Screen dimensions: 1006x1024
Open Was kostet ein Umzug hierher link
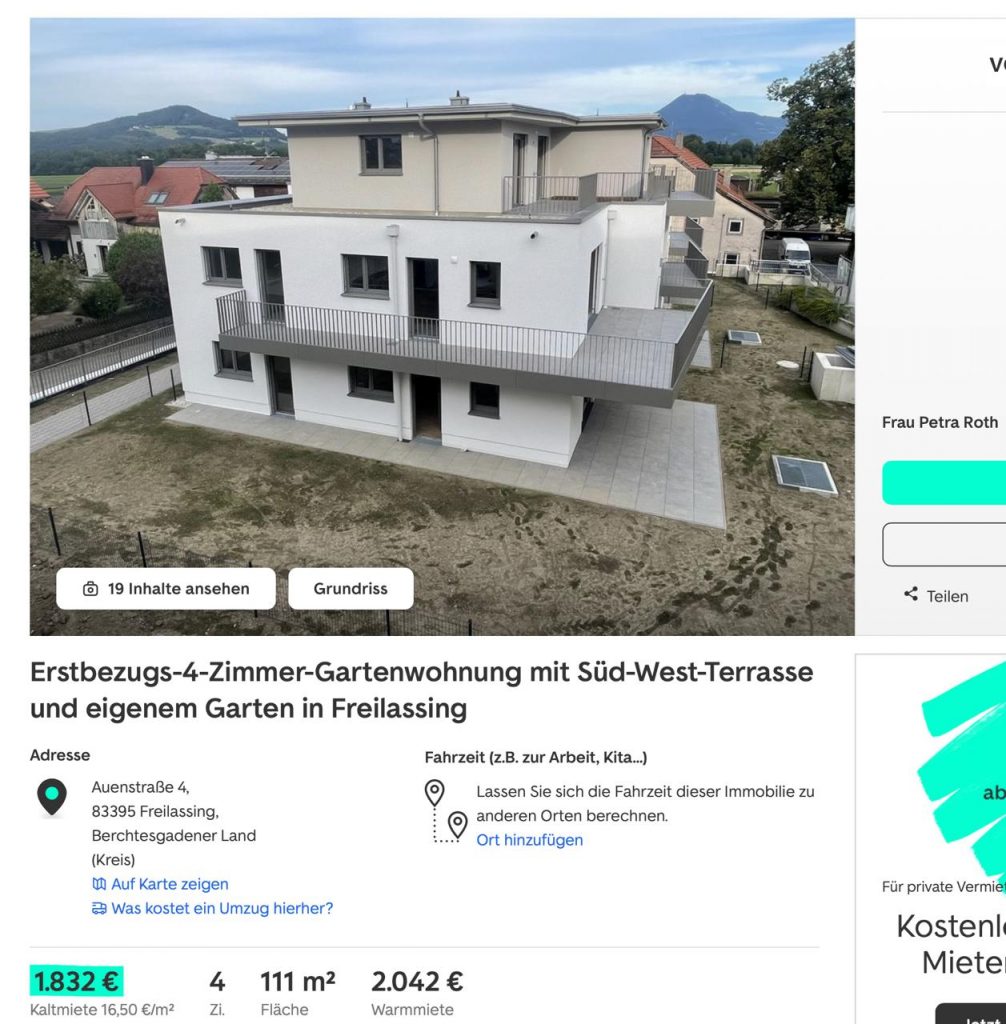pos(222,908)
